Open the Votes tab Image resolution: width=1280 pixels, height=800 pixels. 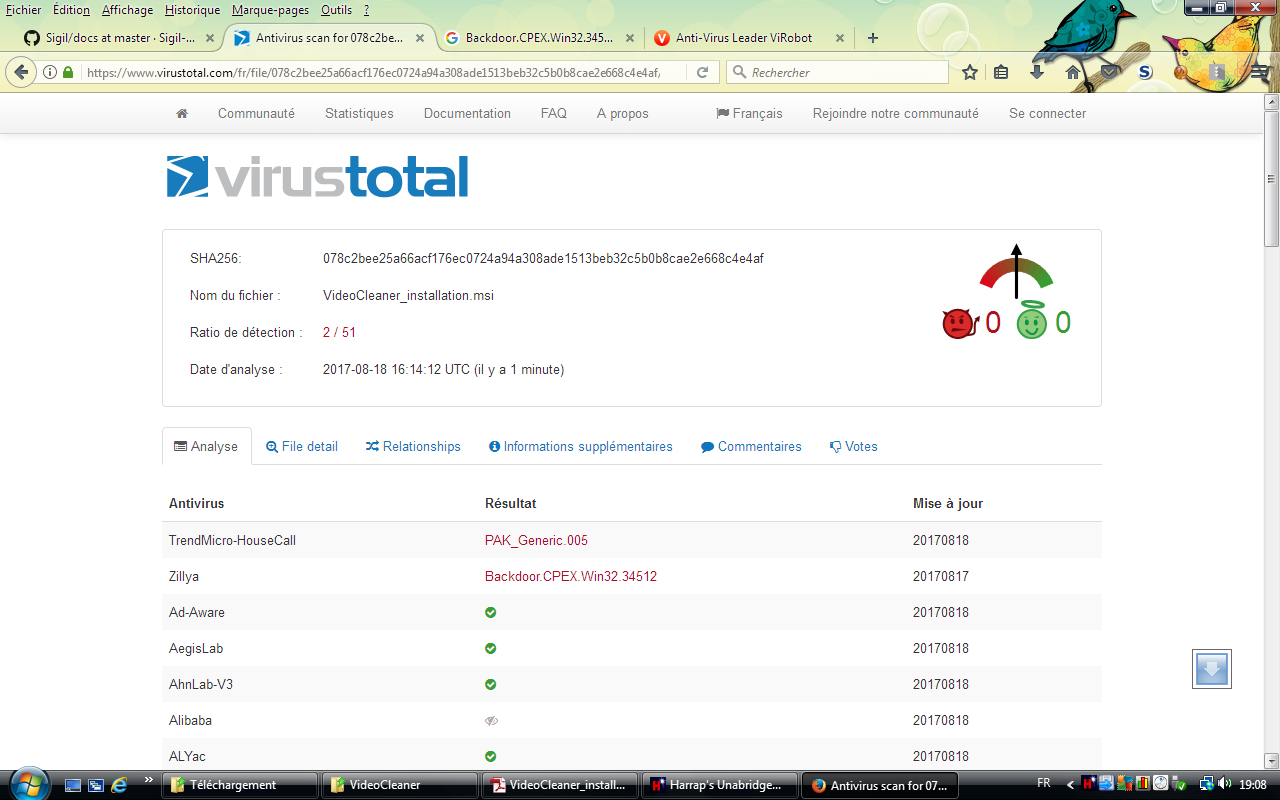click(x=854, y=447)
